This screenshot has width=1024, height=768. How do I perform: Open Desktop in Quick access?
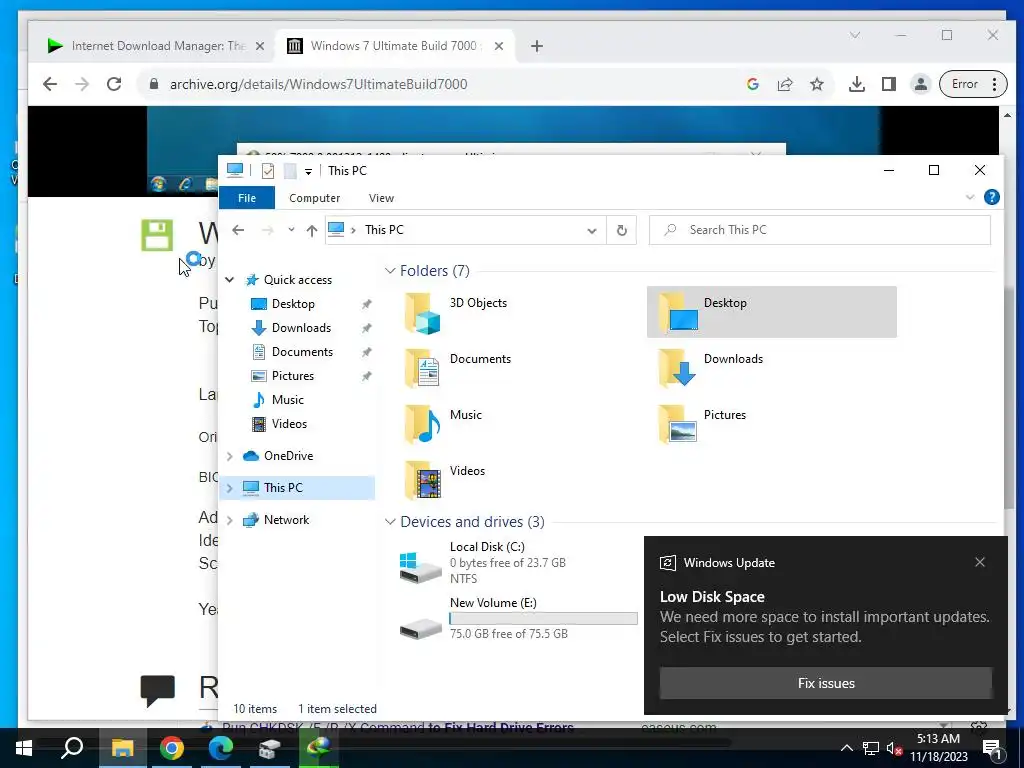tap(293, 304)
